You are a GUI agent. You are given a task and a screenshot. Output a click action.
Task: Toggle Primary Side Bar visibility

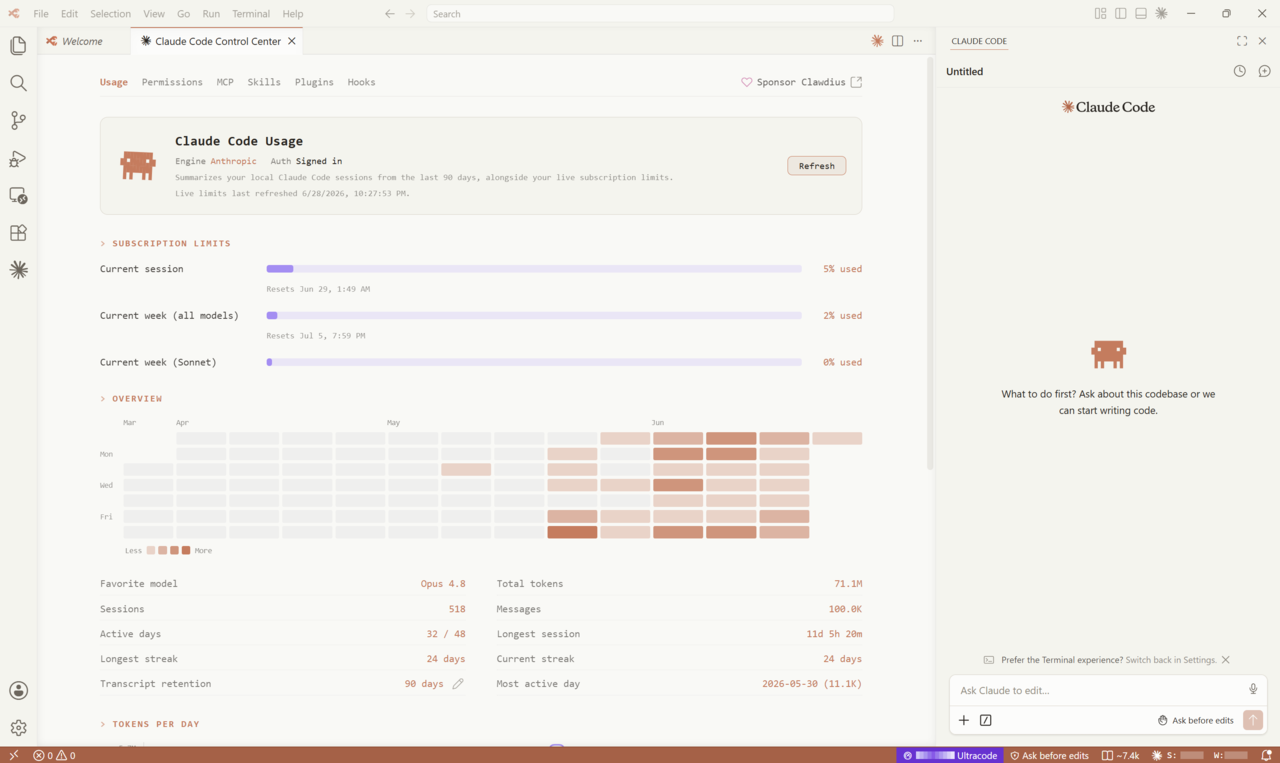coord(1121,14)
